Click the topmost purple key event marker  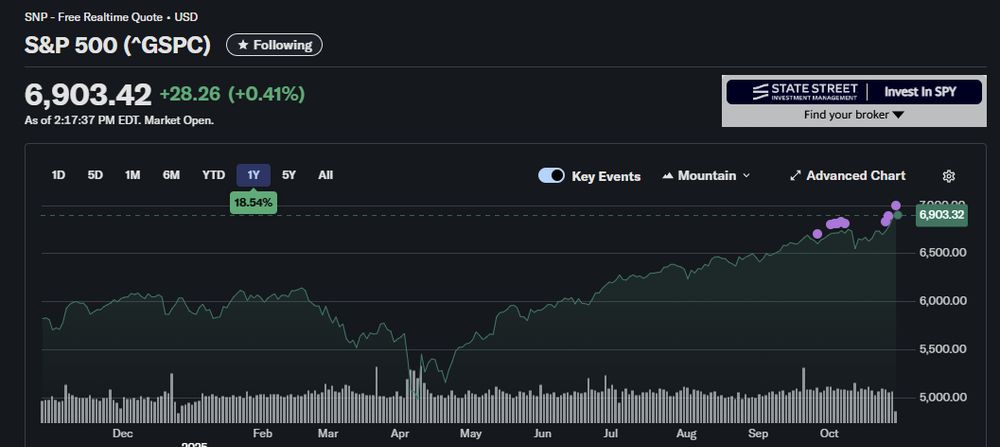click(x=896, y=206)
